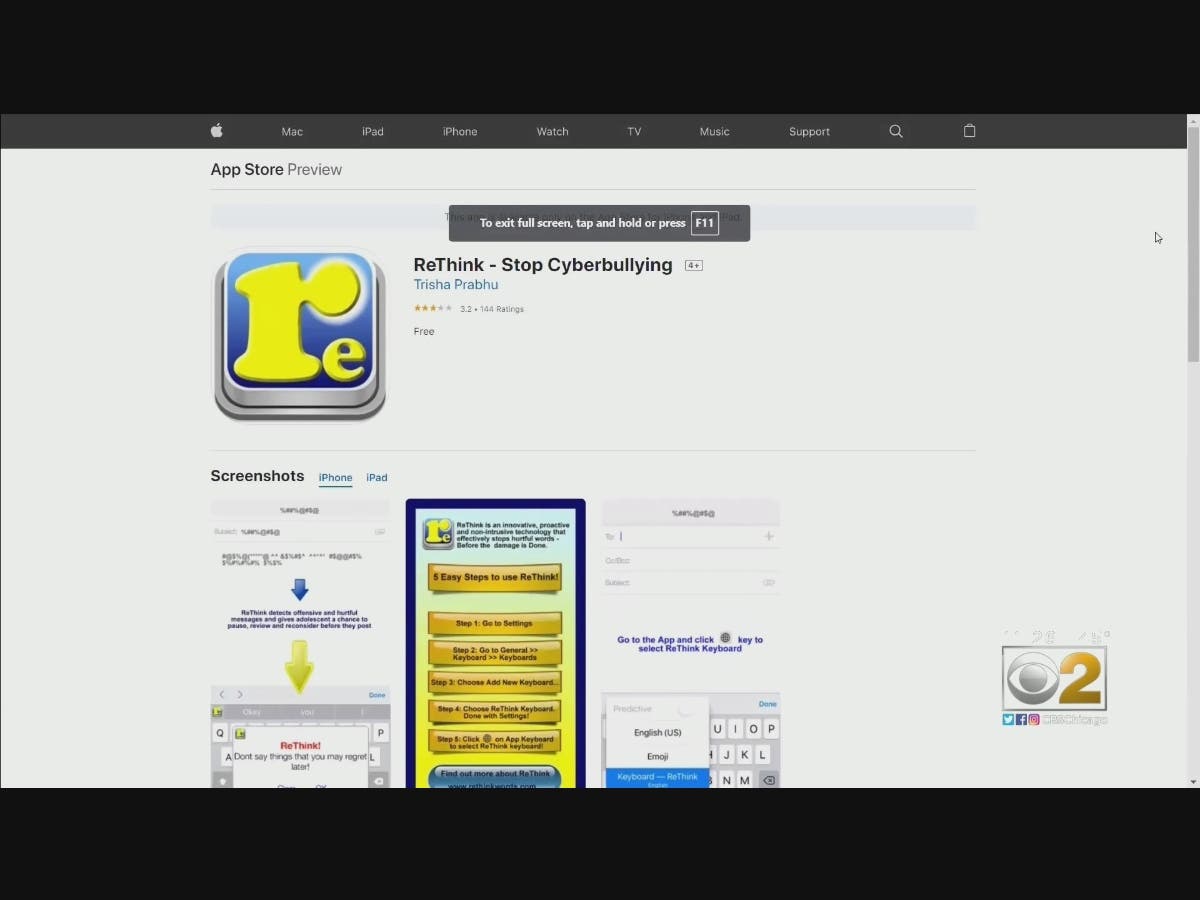The width and height of the screenshot is (1200, 900).
Task: Click the vertical scrollbar thumb
Action: 1192,244
